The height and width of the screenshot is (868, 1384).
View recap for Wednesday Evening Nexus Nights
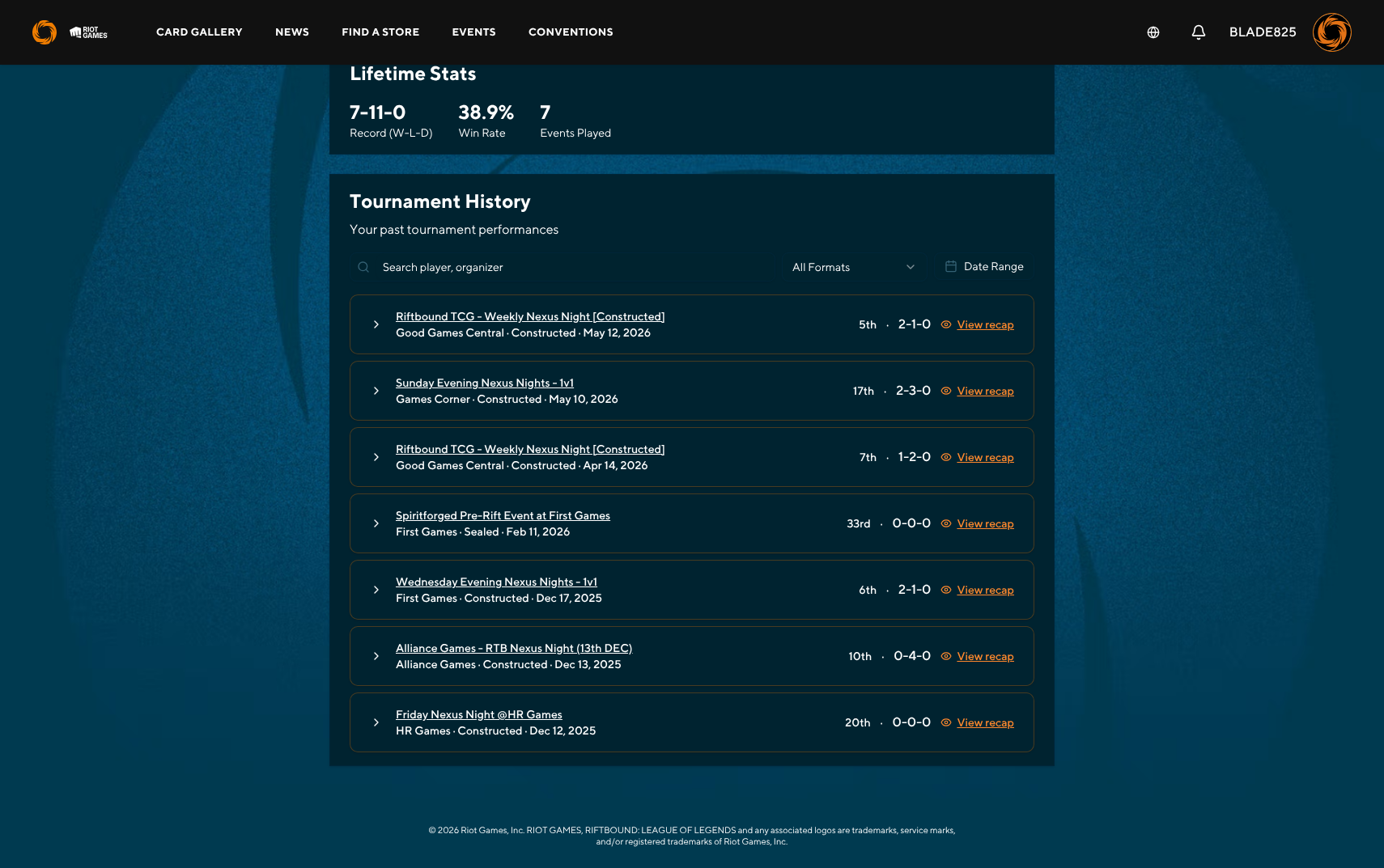(985, 590)
